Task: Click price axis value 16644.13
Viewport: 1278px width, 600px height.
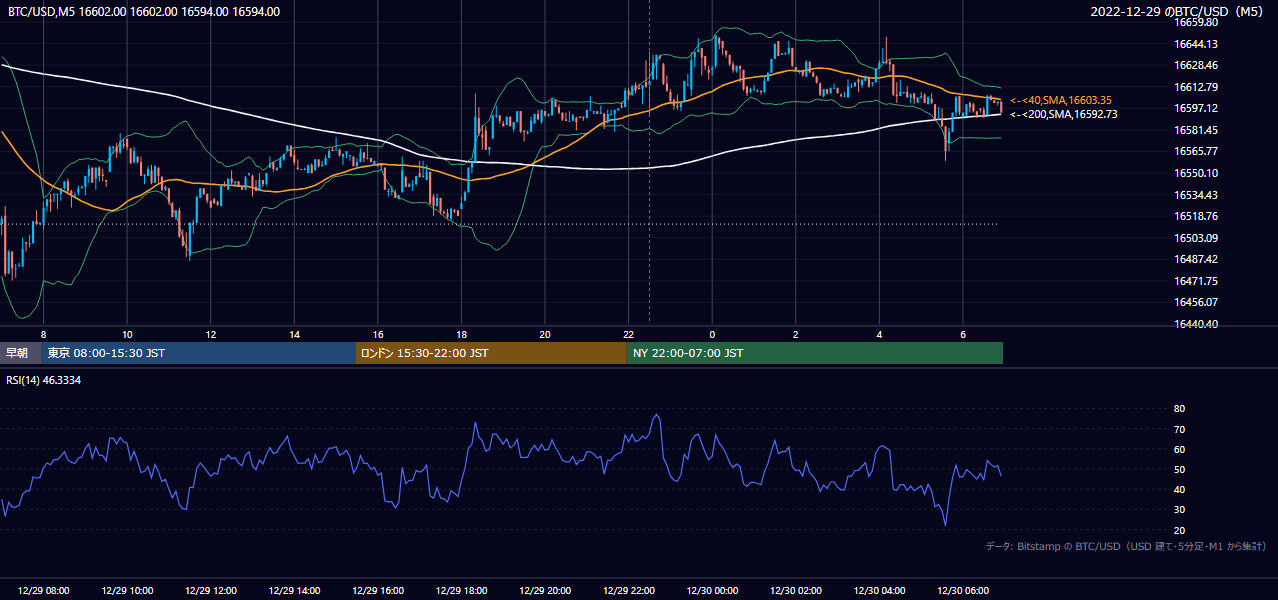Action: (x=1195, y=44)
